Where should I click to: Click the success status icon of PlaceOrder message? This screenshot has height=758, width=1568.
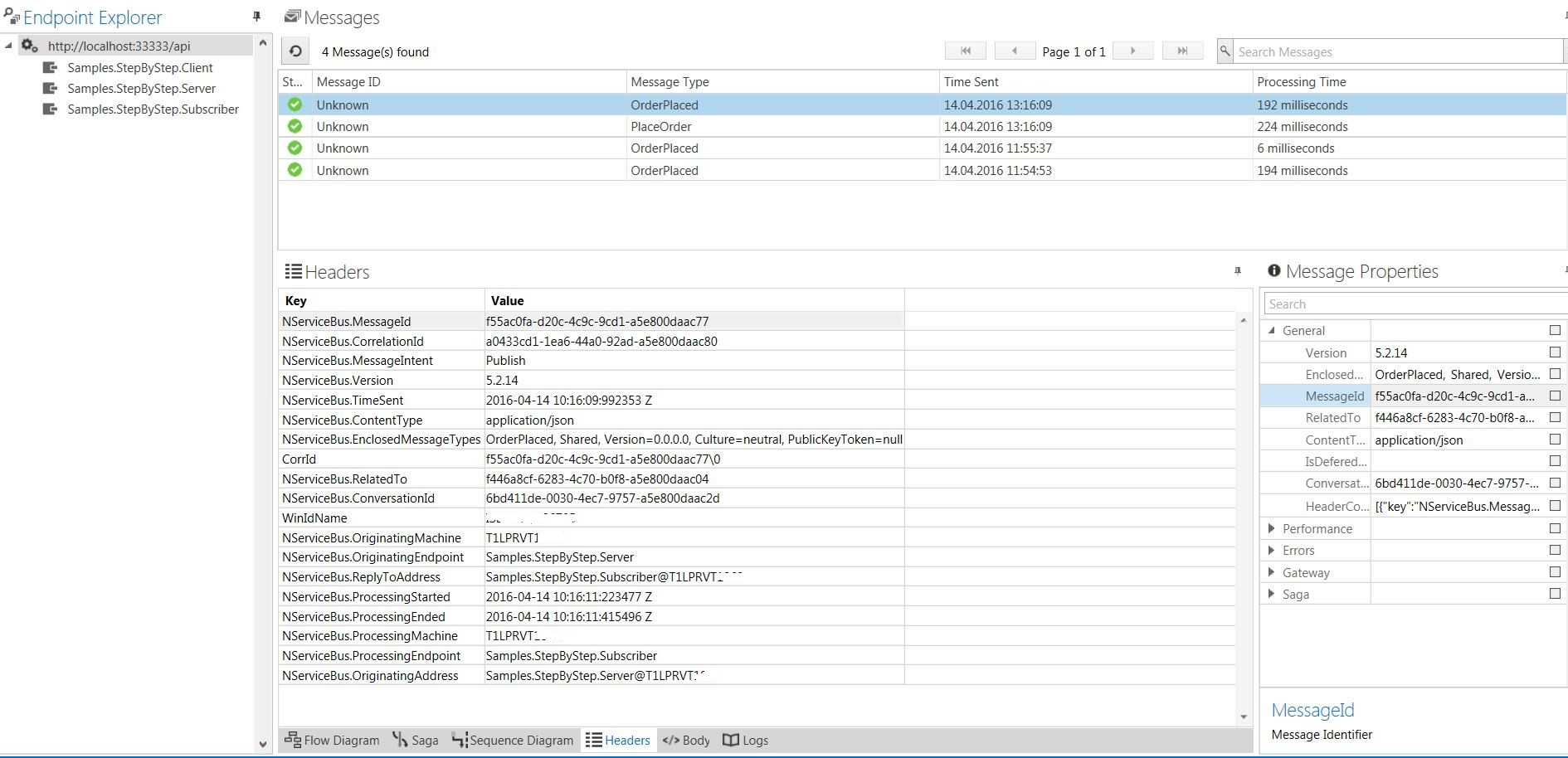point(295,126)
